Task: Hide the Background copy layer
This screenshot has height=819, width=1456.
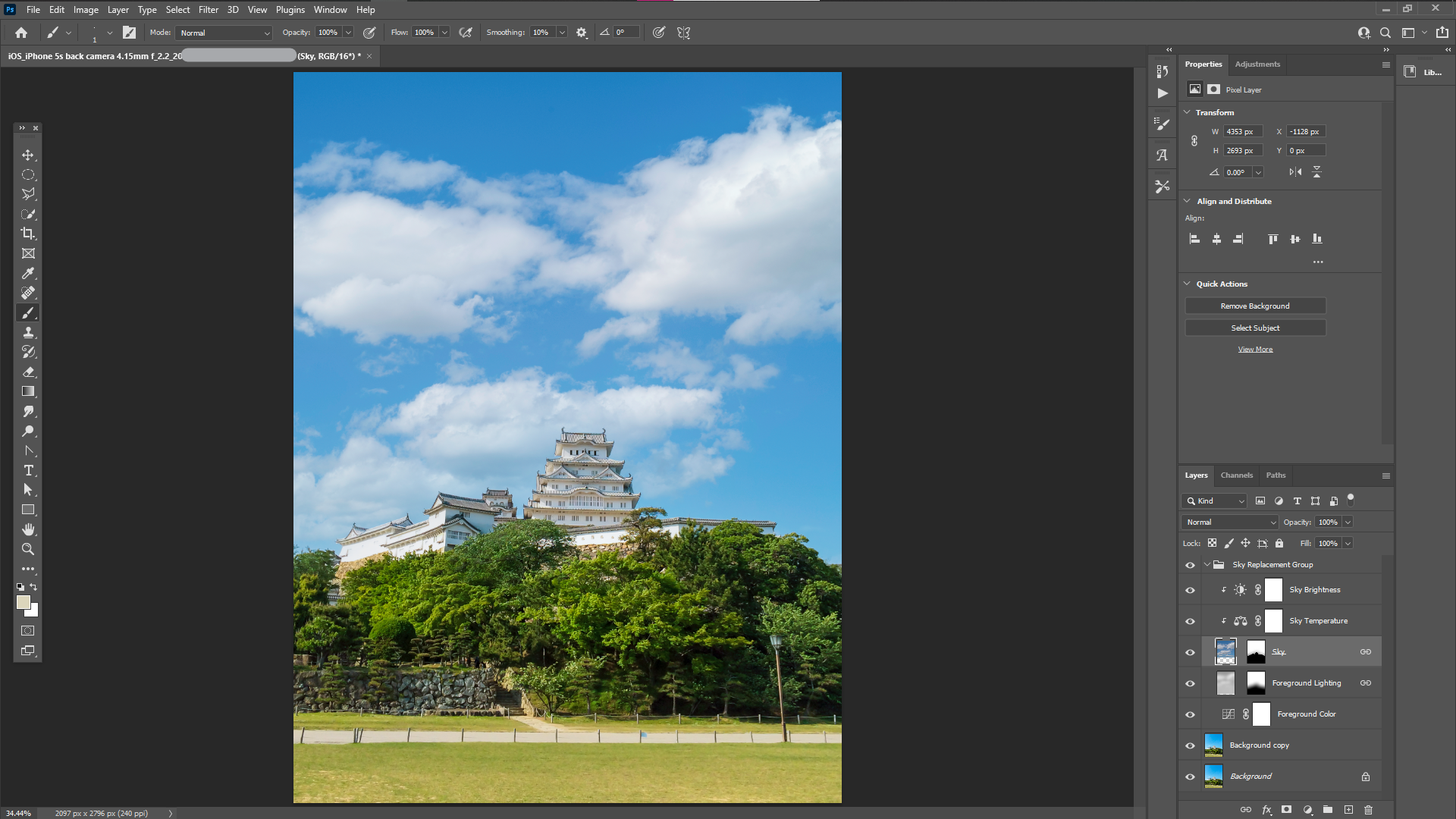Action: pyautogui.click(x=1190, y=745)
